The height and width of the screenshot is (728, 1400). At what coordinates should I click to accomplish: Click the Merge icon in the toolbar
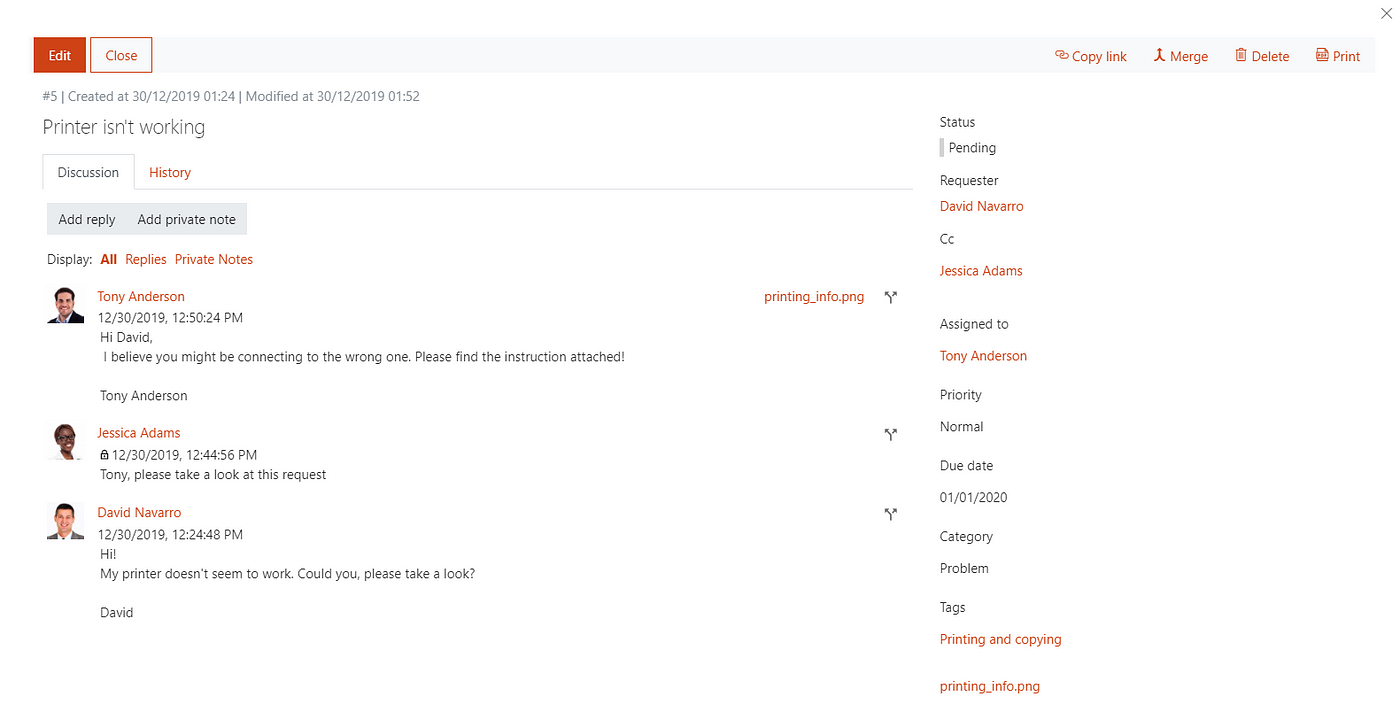(1160, 55)
